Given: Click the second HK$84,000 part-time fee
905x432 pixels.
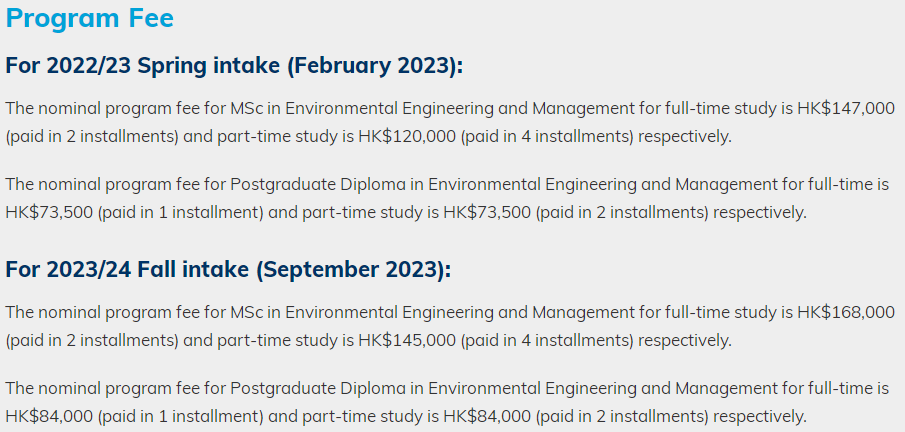Looking at the screenshot, I should coord(487,416).
